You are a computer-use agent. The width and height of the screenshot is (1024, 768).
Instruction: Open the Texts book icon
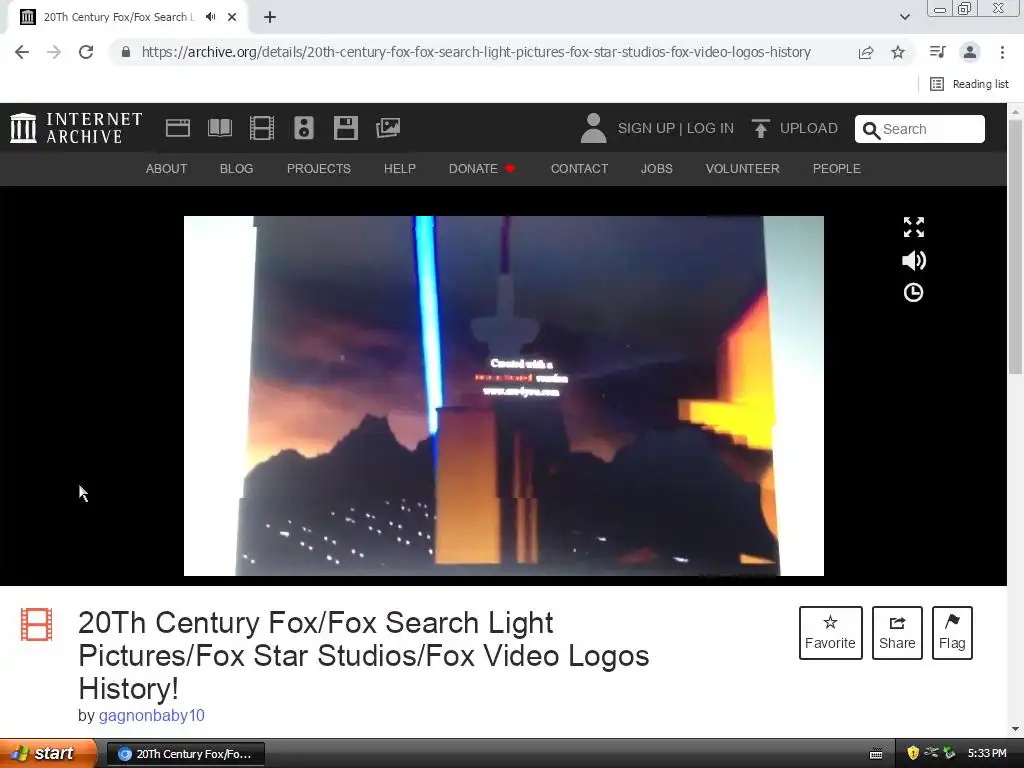[x=219, y=128]
